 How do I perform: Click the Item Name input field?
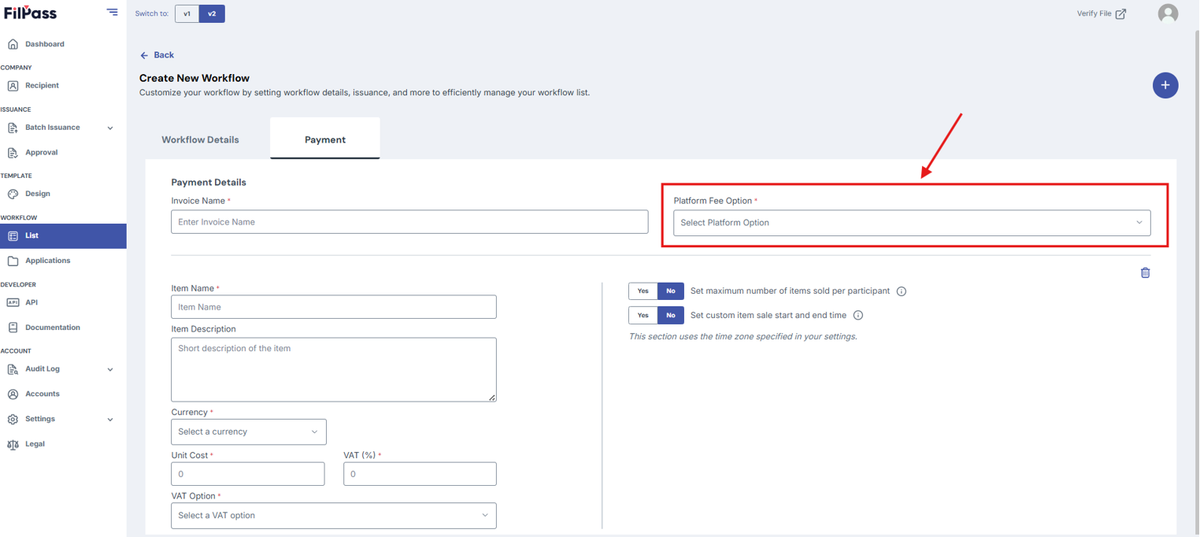(334, 307)
